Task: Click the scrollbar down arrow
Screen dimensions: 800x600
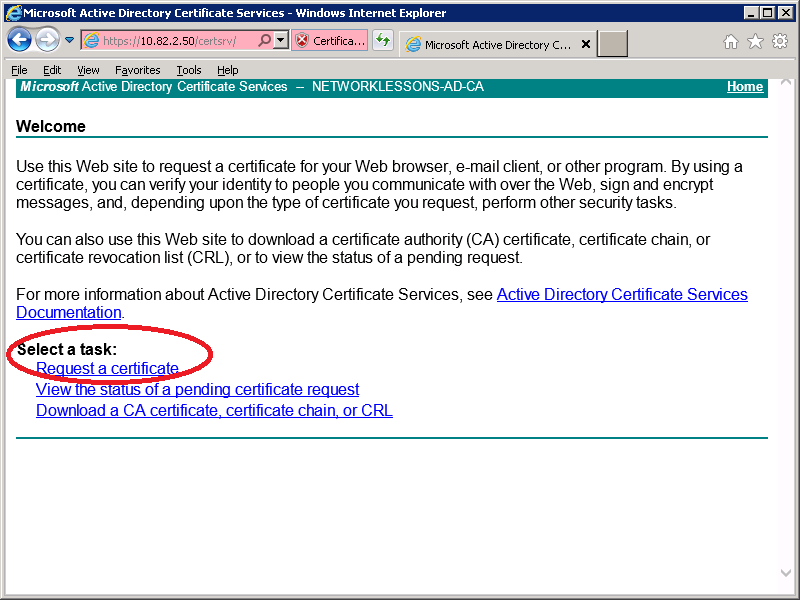Action: pos(786,572)
